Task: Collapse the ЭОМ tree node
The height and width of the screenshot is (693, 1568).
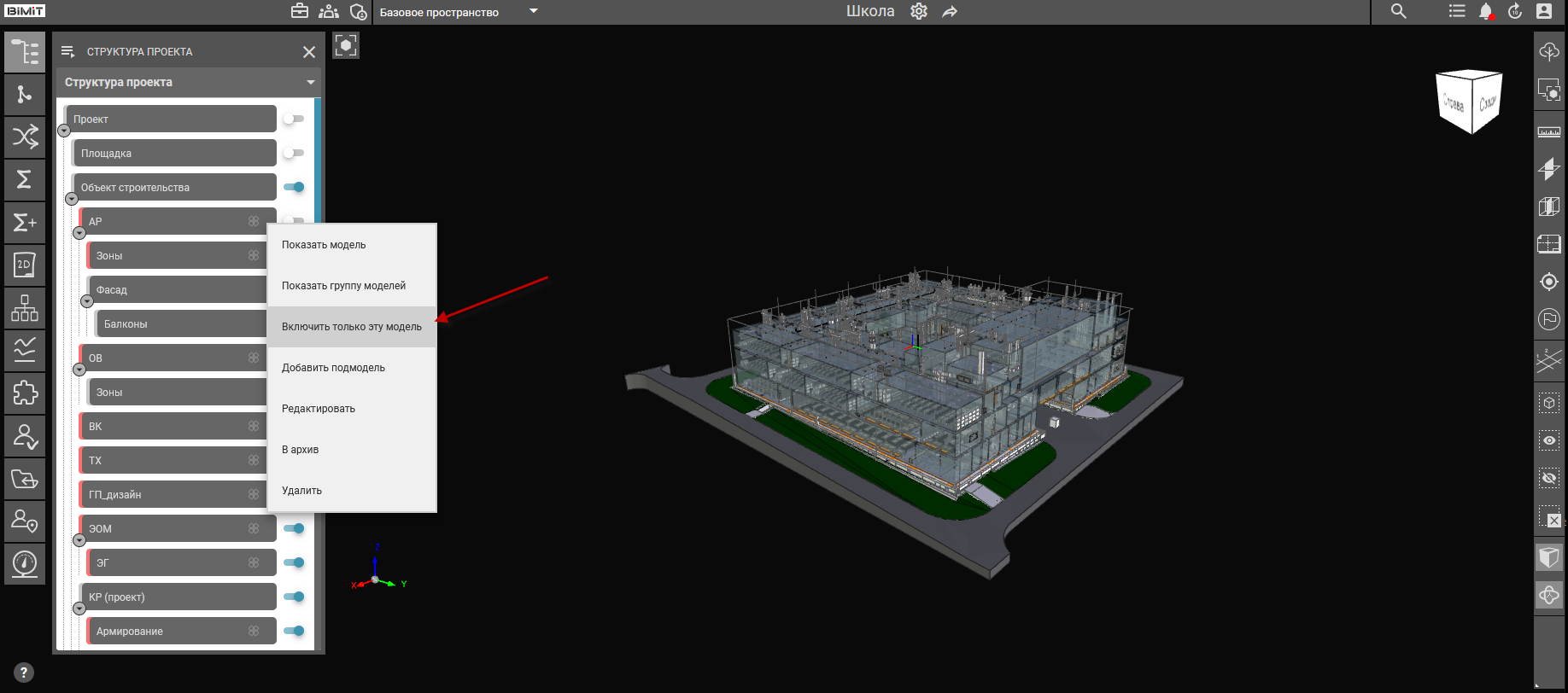Action: coord(79,540)
